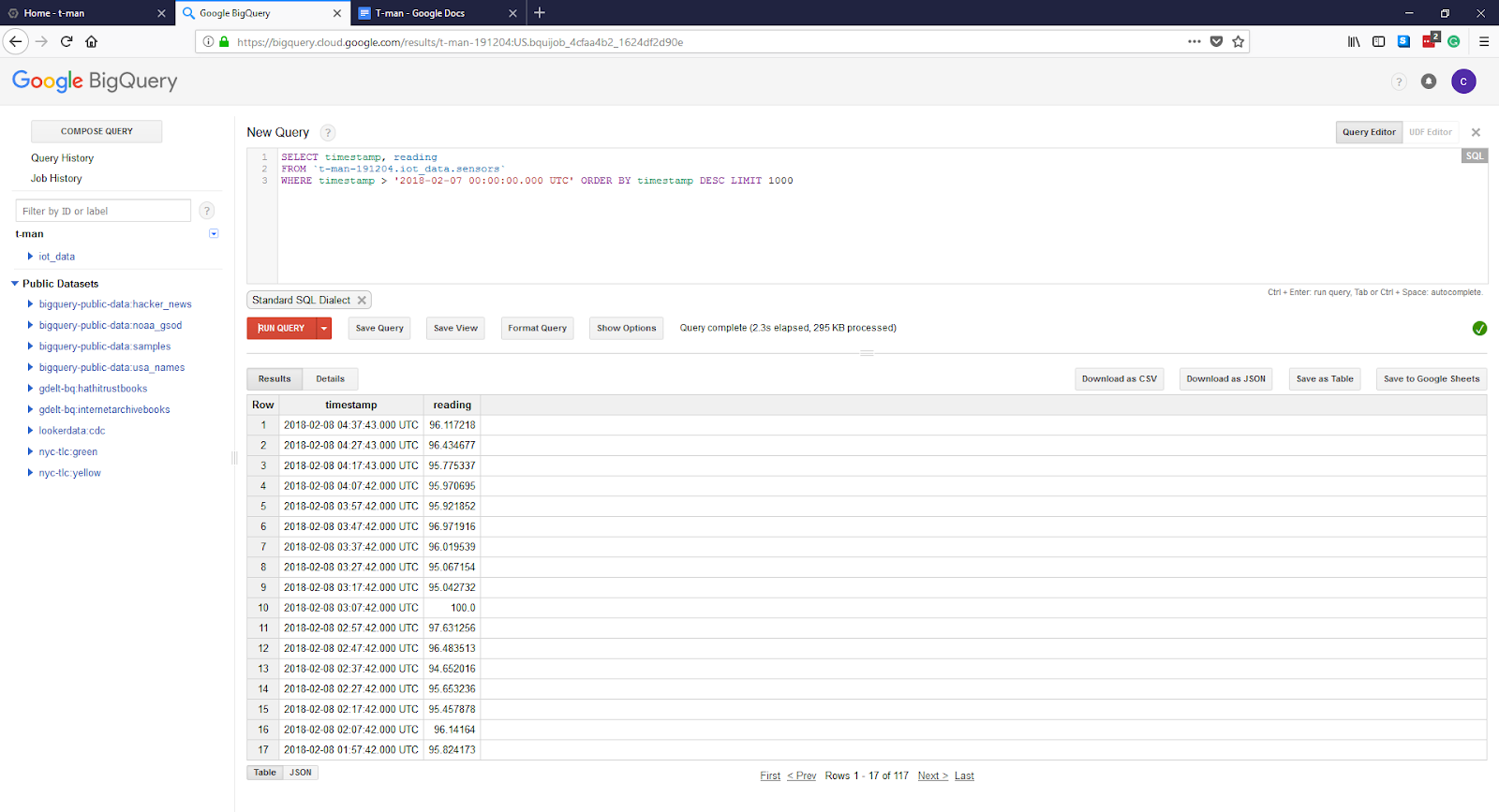Show results in Table view
The image size is (1499, 812).
265,773
